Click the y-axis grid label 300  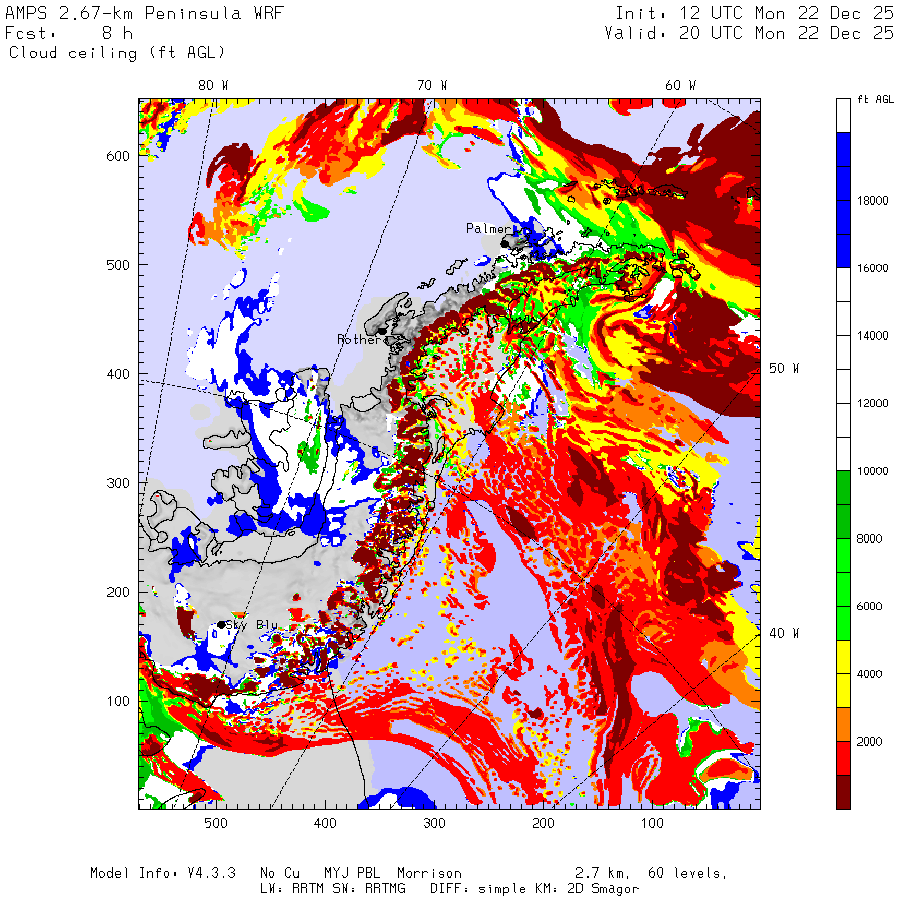118,483
